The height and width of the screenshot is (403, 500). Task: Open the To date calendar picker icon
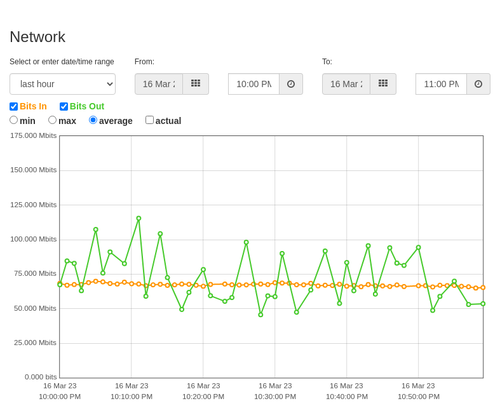[383, 84]
